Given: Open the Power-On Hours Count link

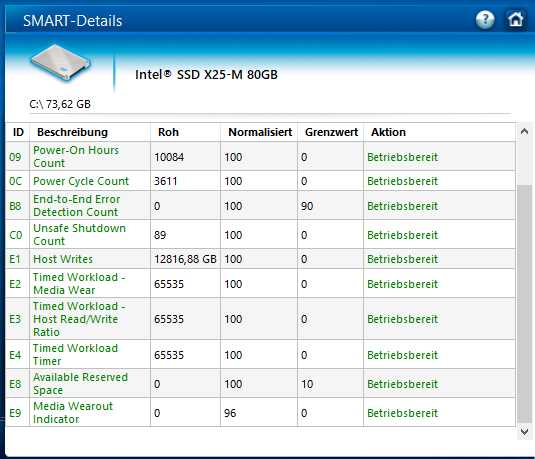Looking at the screenshot, I should (x=76, y=157).
